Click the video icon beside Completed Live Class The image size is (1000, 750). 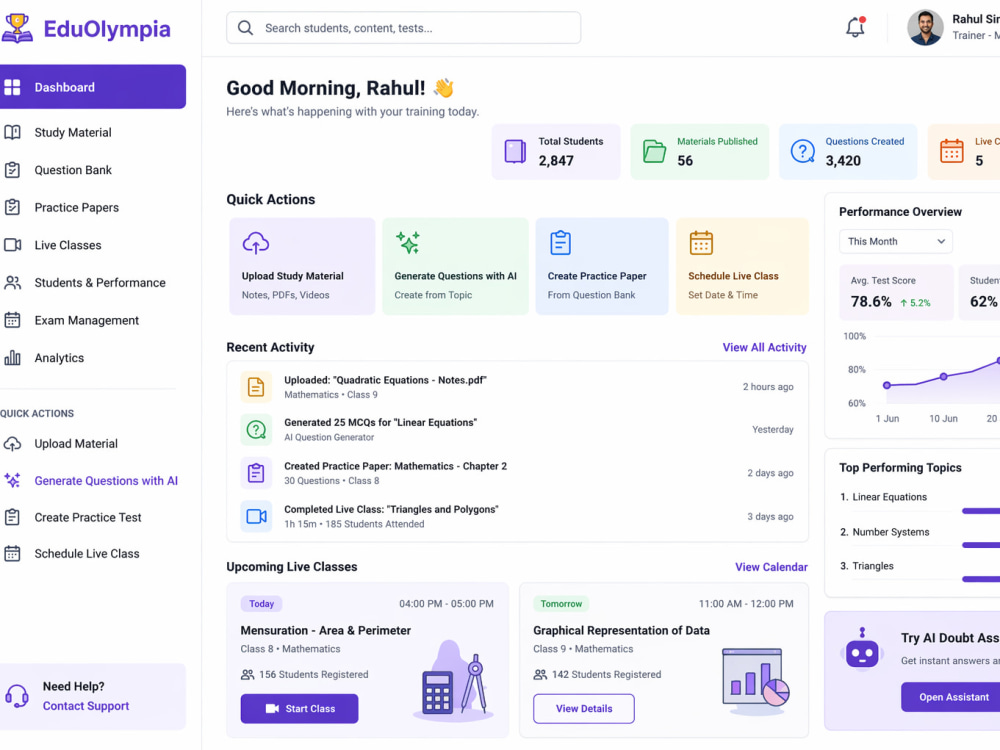point(256,517)
